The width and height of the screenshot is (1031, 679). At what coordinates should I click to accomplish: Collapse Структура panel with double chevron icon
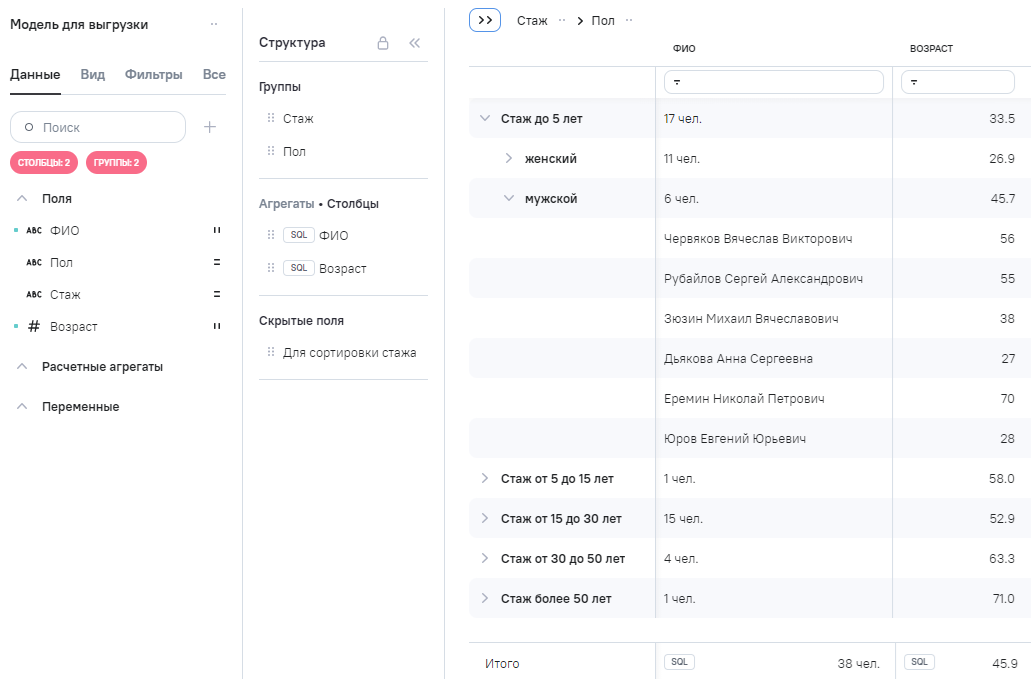point(415,43)
